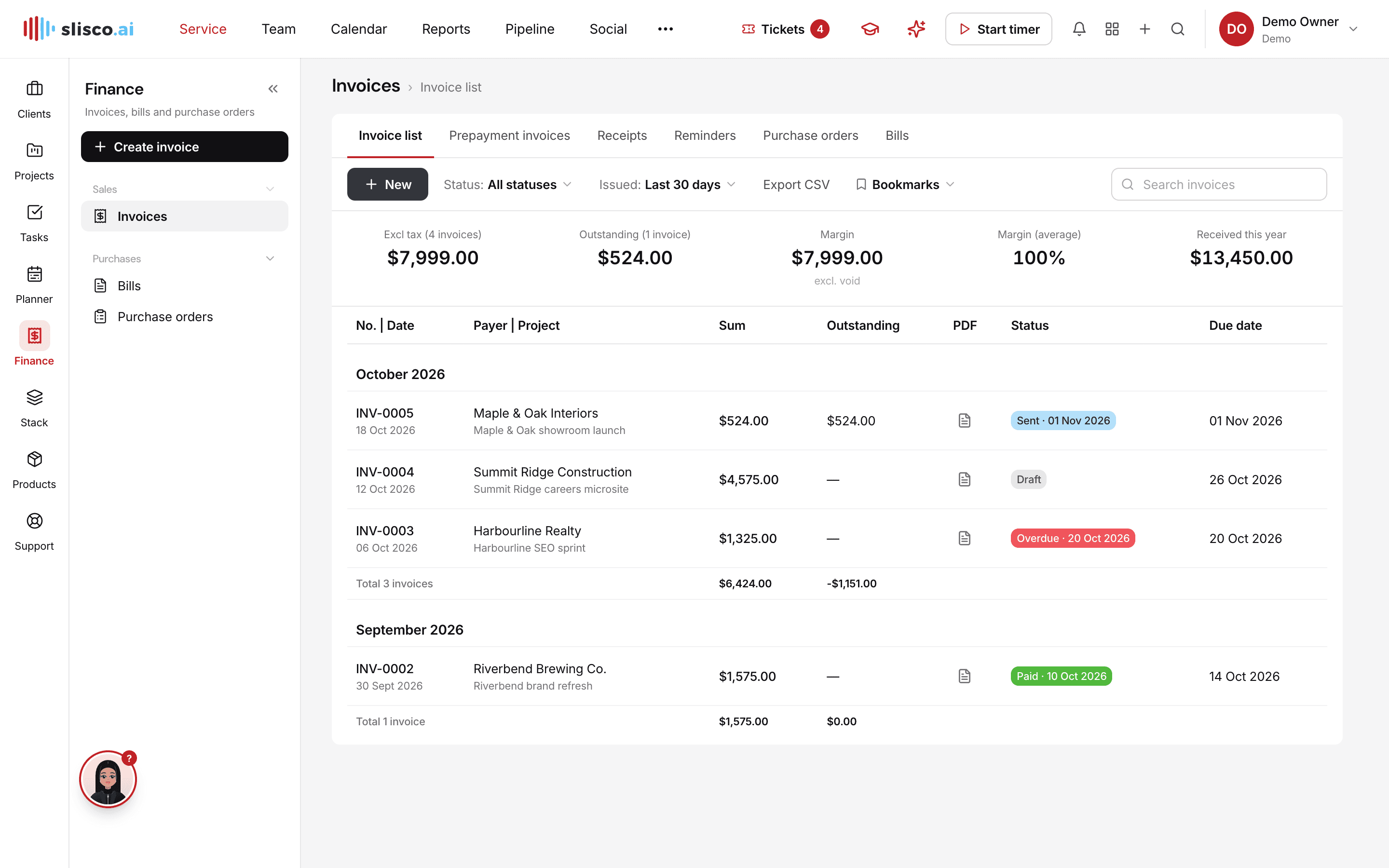The width and height of the screenshot is (1389, 868).
Task: Click the plus icon in top bar
Action: click(1144, 29)
